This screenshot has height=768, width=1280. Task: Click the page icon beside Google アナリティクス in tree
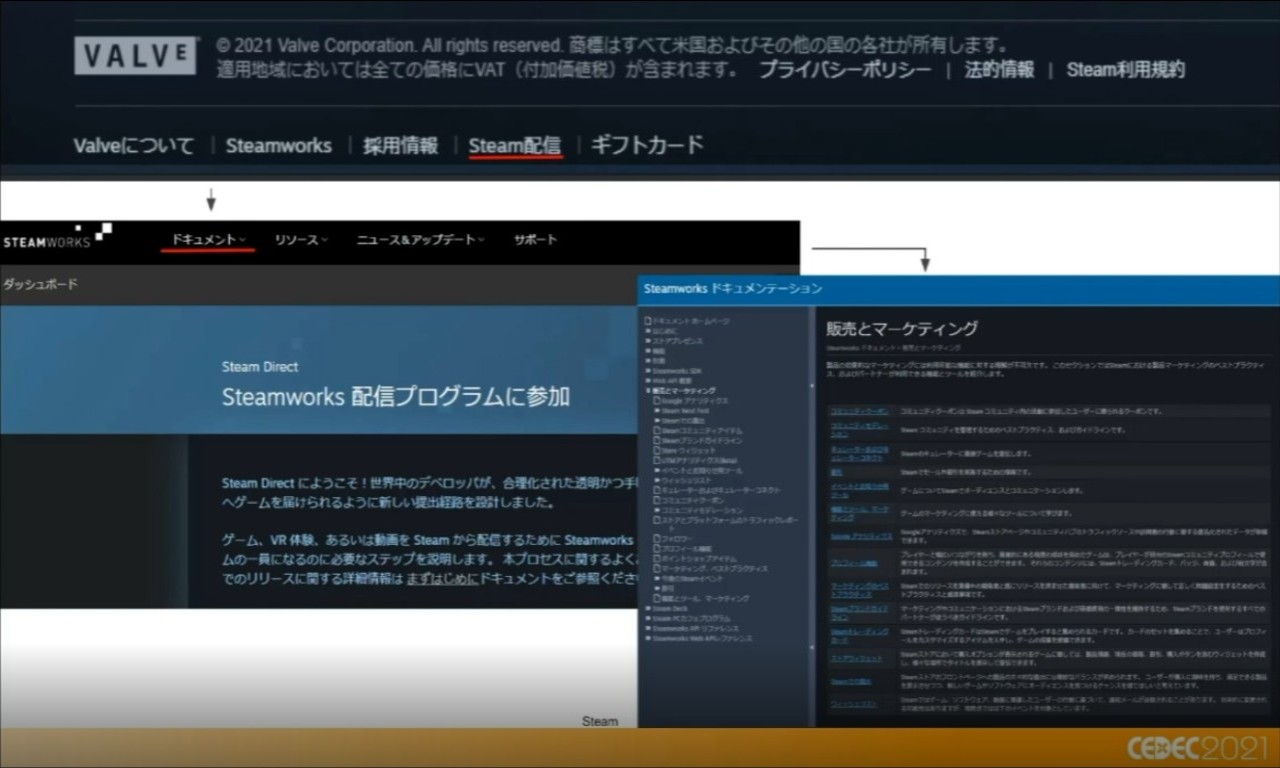(657, 401)
